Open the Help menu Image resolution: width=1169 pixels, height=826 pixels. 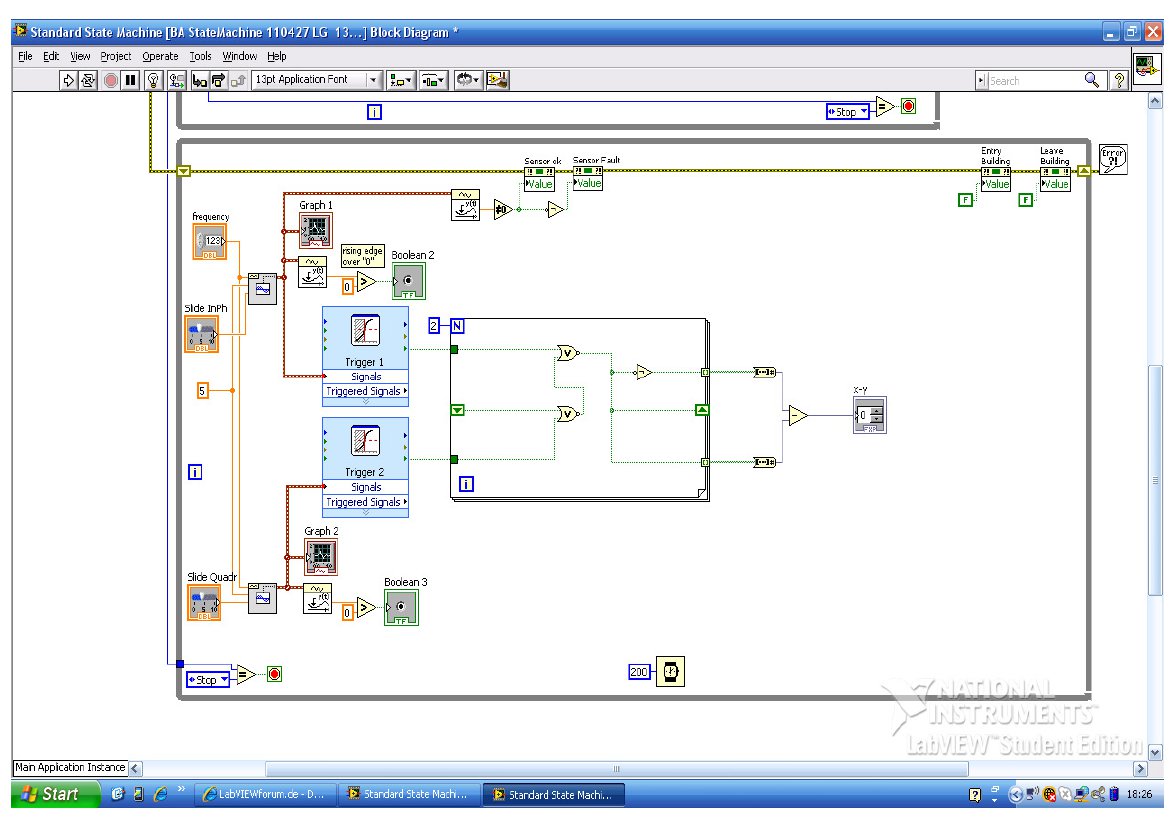[x=277, y=56]
